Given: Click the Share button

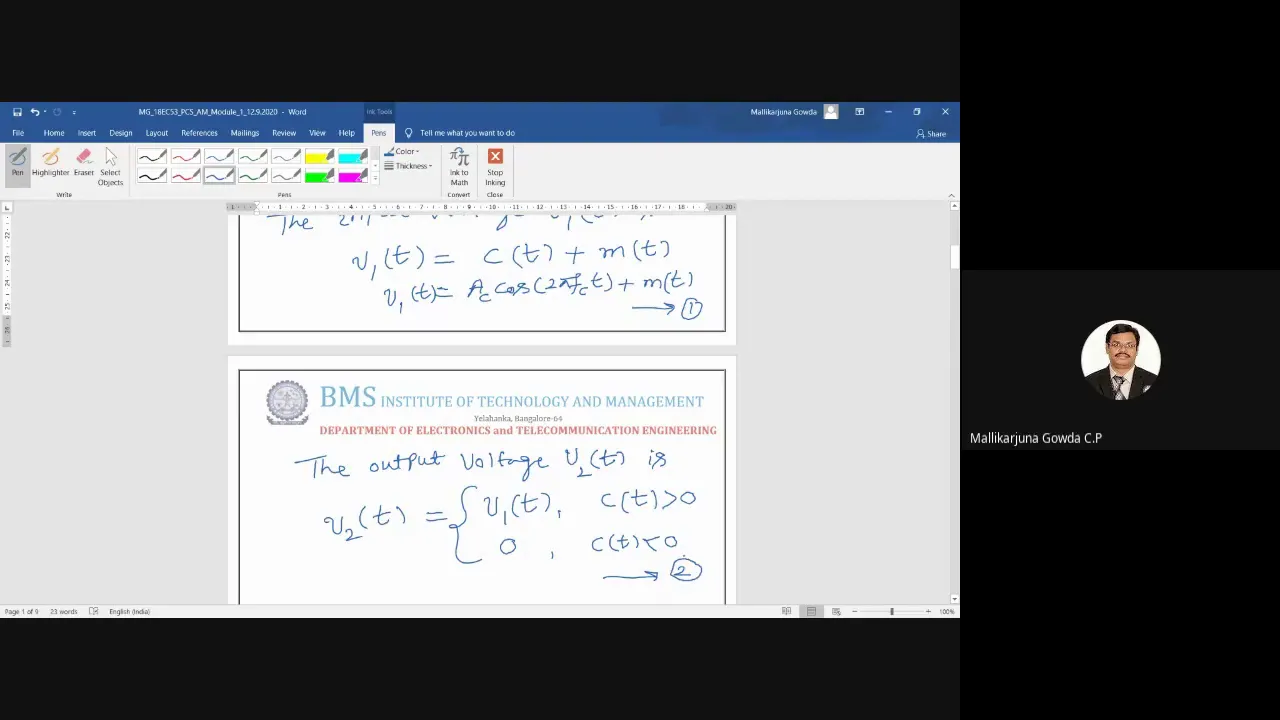Looking at the screenshot, I should pos(931,134).
